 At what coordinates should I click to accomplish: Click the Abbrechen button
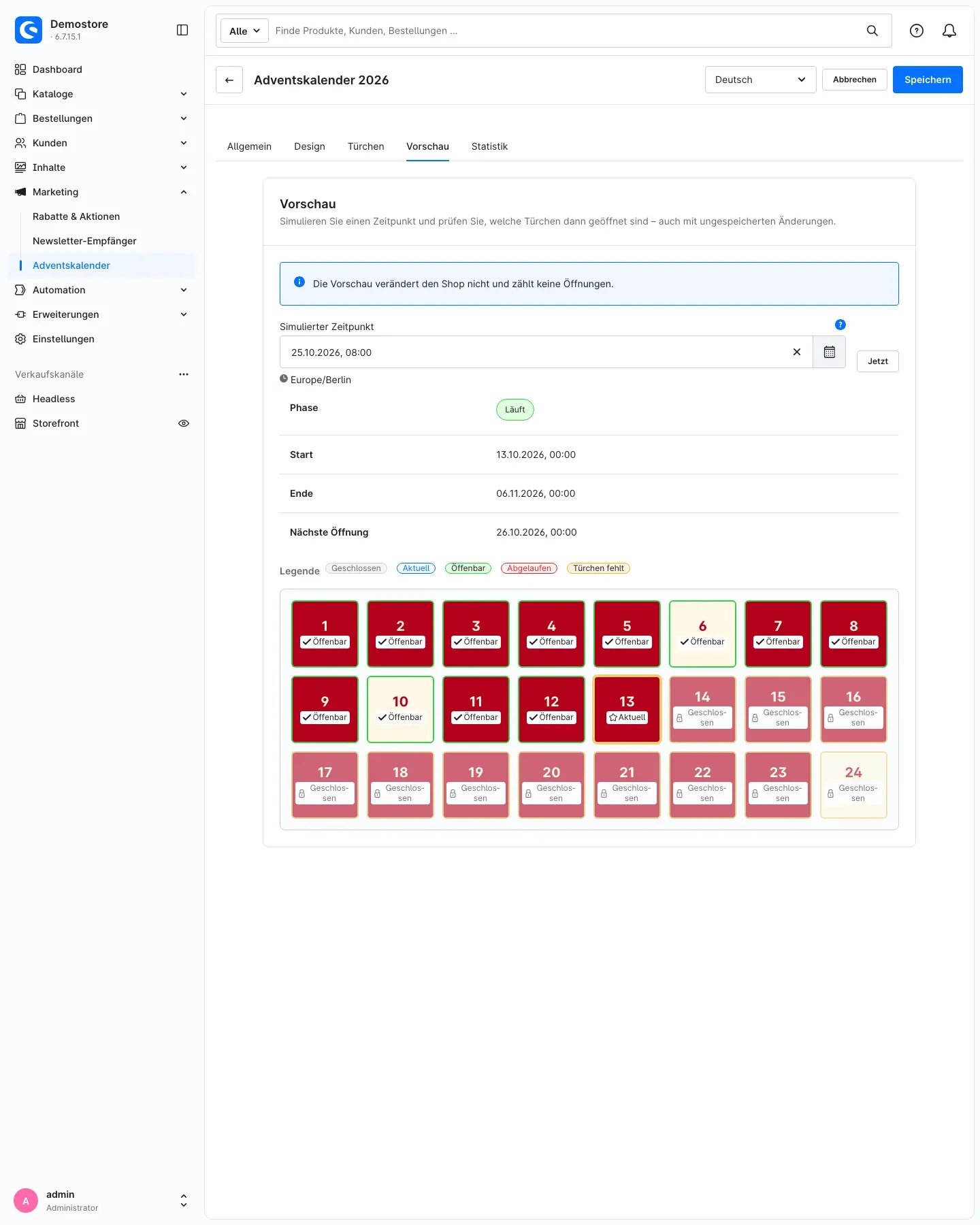[x=855, y=80]
